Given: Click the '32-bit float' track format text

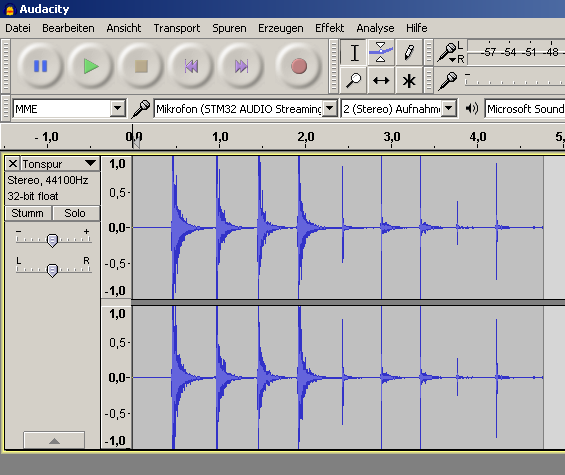Looking at the screenshot, I should coord(33,196).
